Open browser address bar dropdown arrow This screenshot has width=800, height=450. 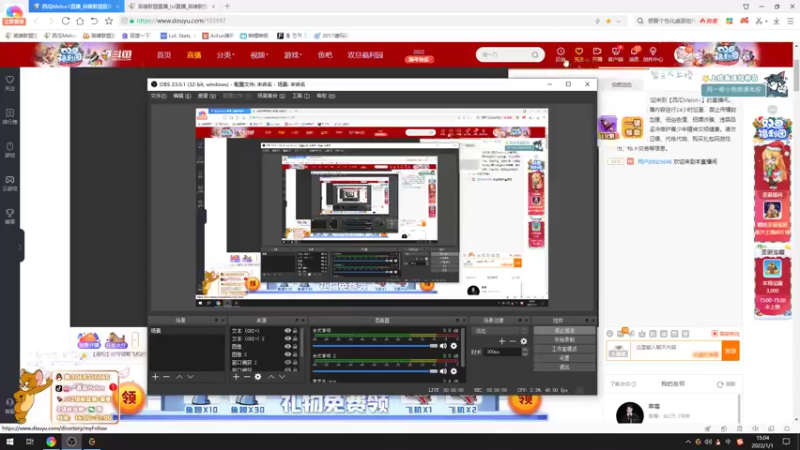618,21
